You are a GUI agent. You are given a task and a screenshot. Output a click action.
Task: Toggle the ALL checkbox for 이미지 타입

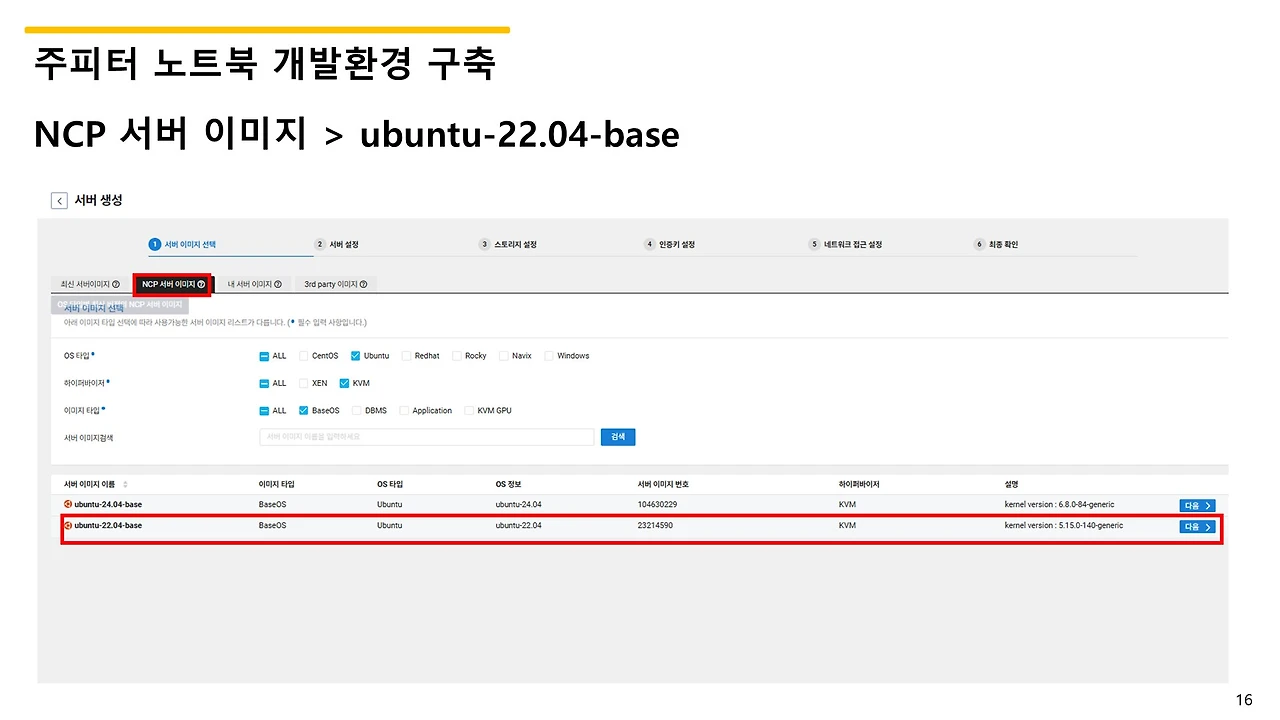[x=265, y=410]
